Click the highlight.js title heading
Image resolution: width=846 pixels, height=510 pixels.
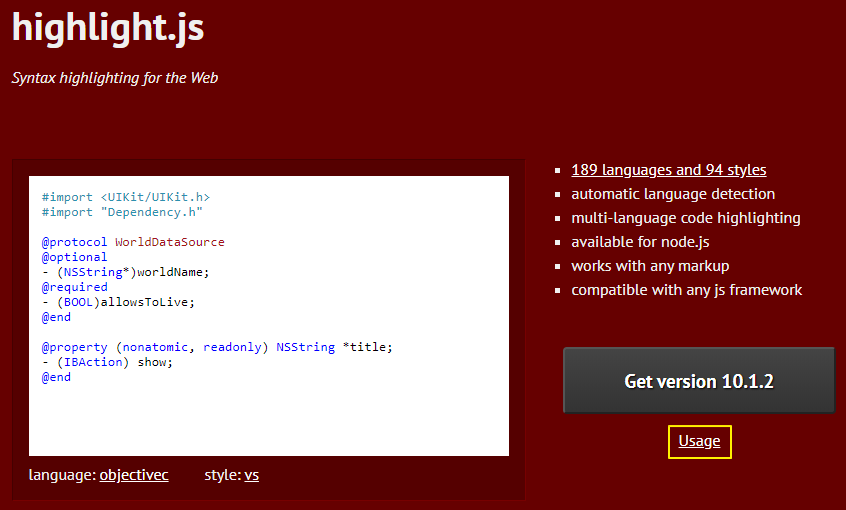108,27
